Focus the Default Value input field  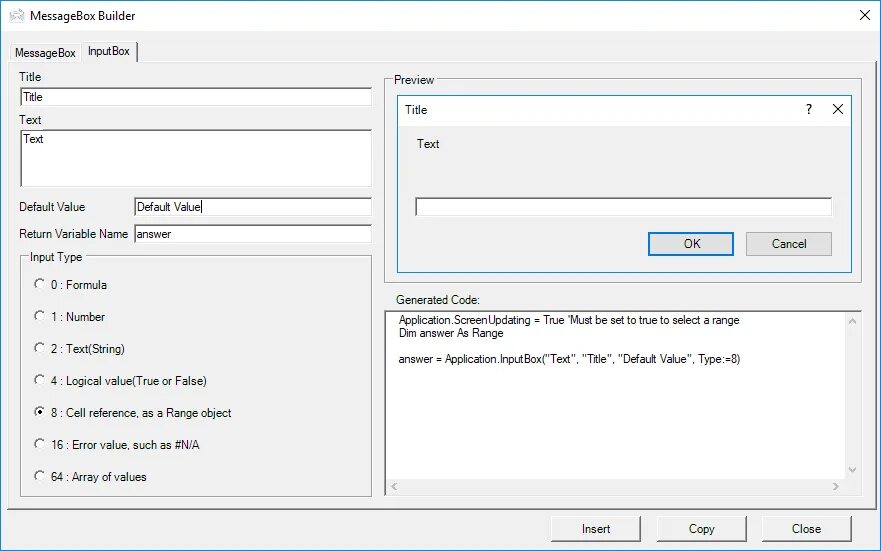[x=253, y=207]
